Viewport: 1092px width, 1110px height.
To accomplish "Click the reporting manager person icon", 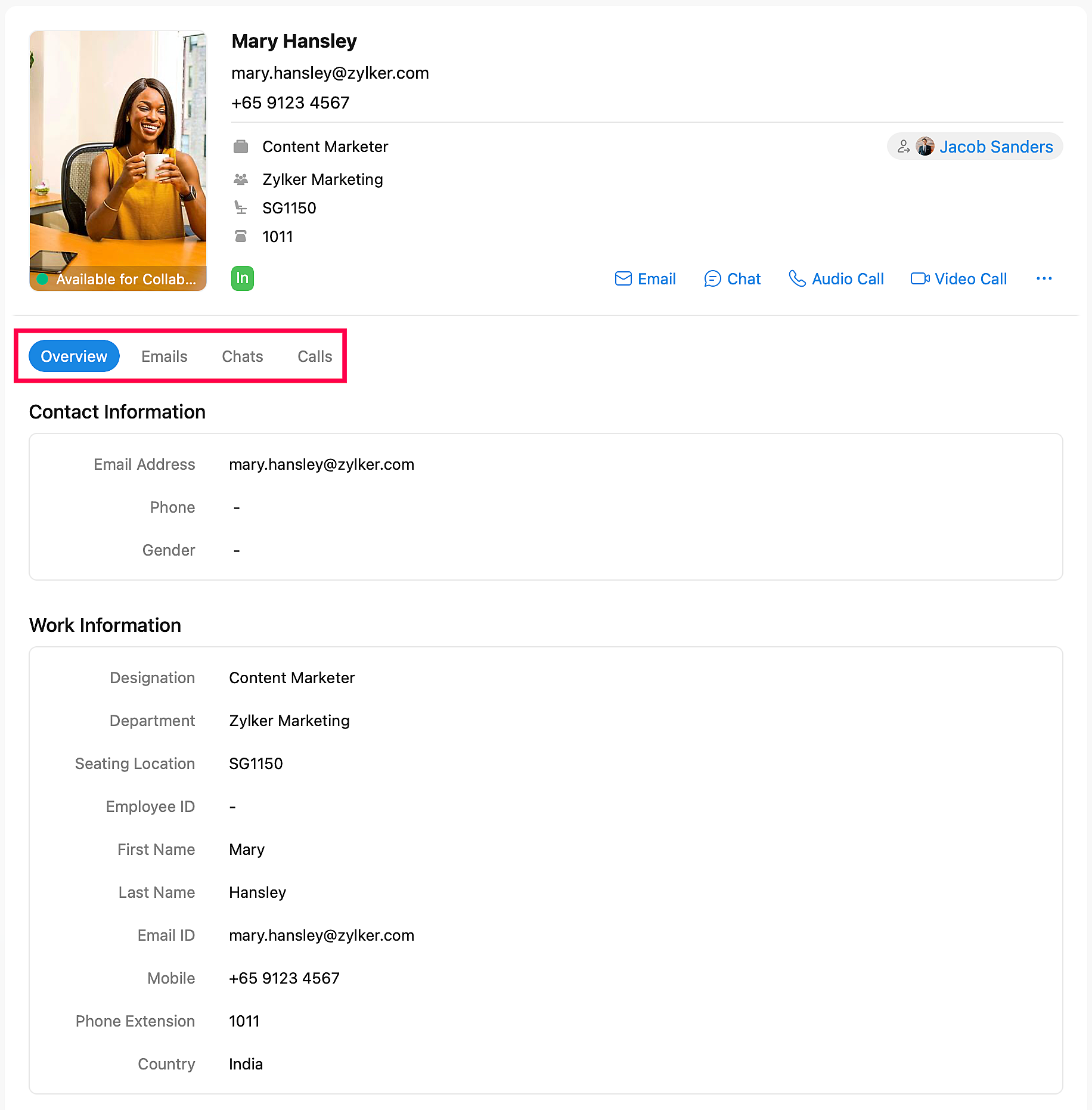I will [903, 147].
